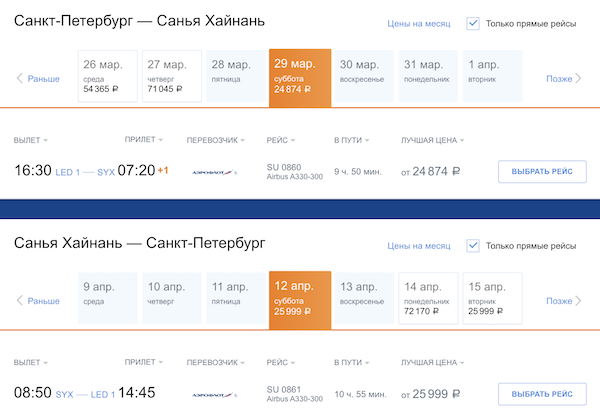Toggle direct flights only for outbound route

tap(474, 23)
